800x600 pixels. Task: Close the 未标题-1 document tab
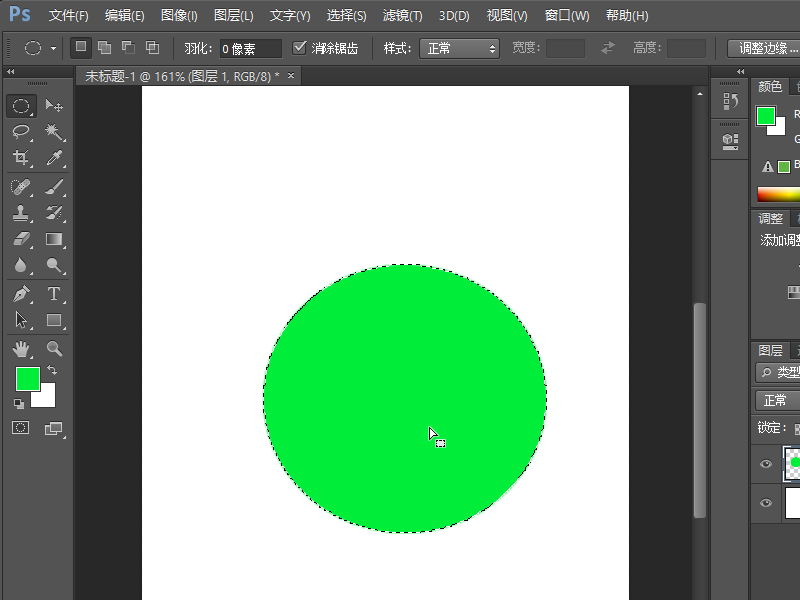pyautogui.click(x=291, y=76)
